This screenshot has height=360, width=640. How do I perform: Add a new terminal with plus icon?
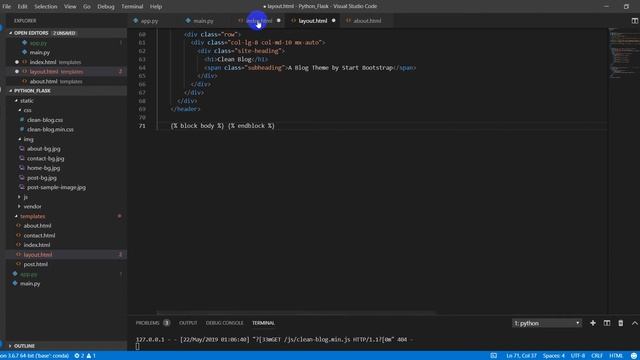click(x=593, y=323)
